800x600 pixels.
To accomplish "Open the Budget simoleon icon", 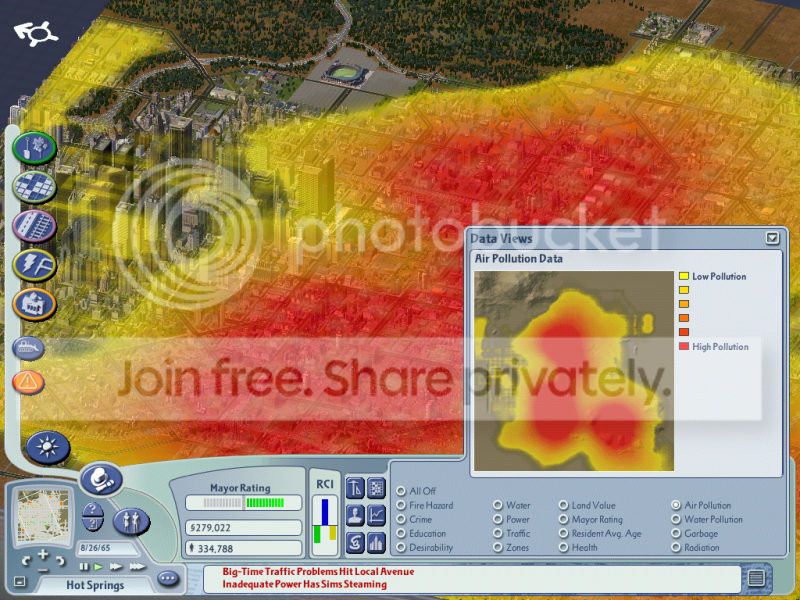I will click(x=355, y=542).
